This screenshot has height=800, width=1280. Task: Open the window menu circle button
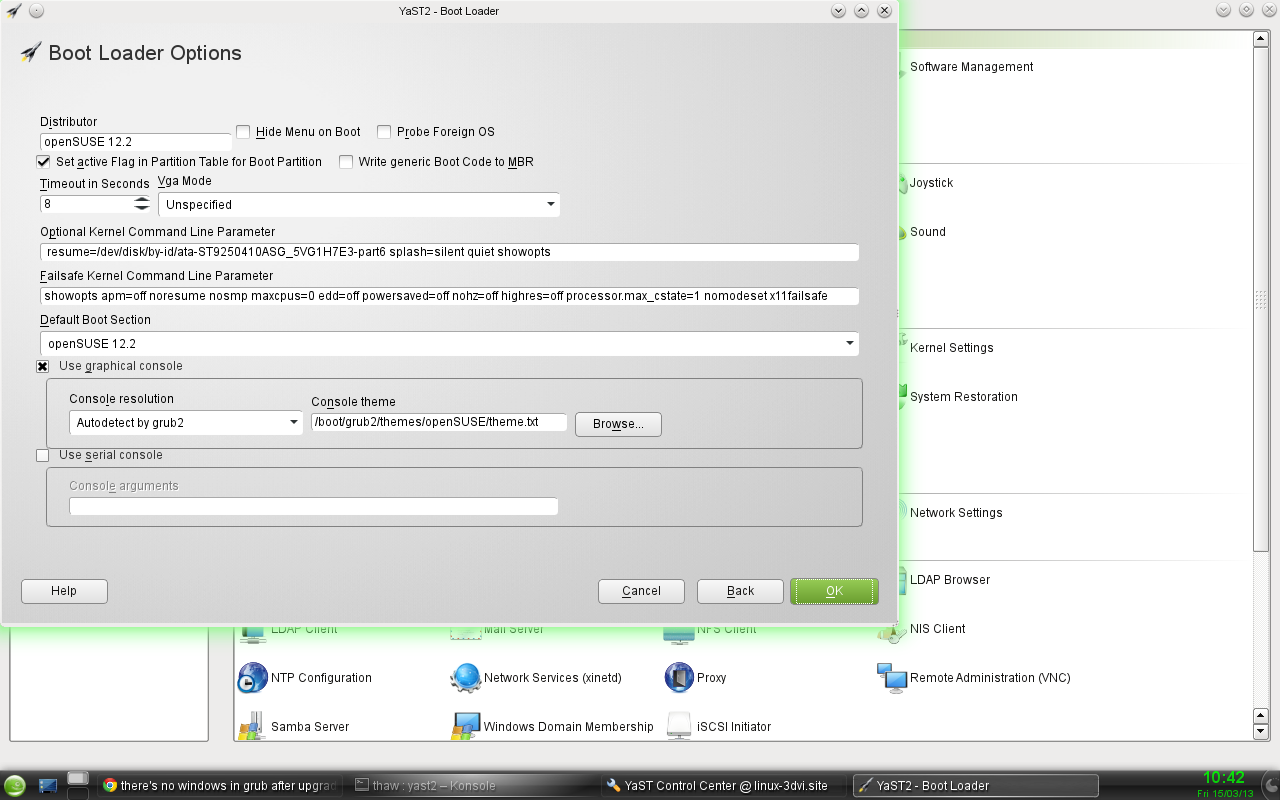tap(36, 11)
